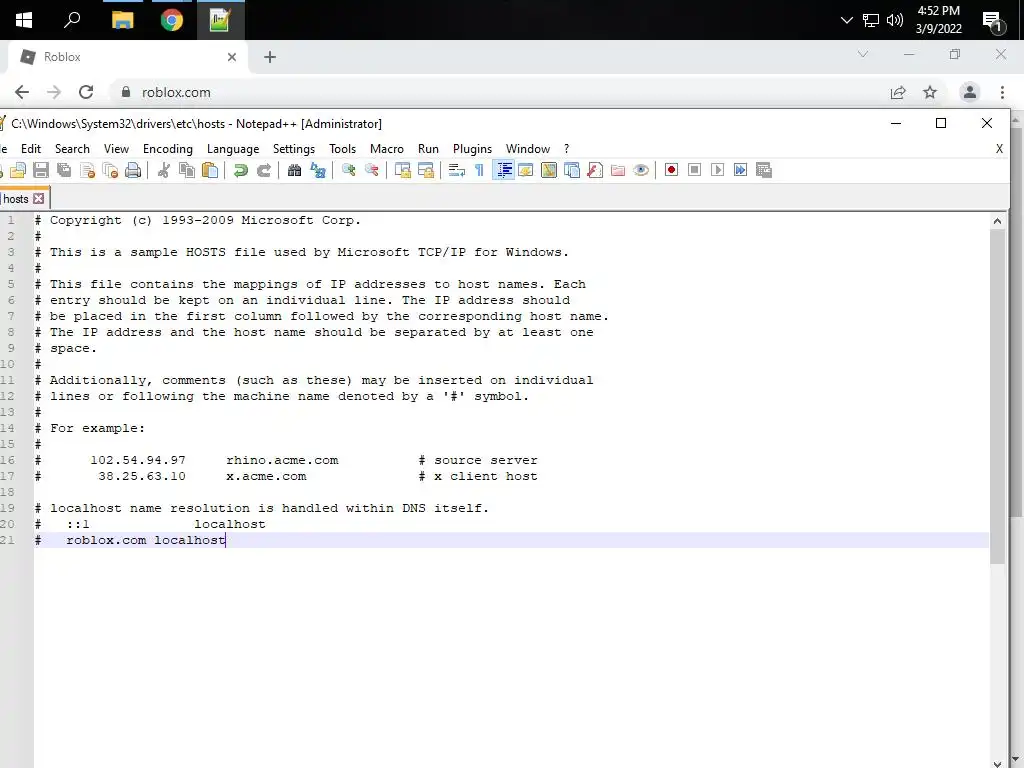Expand the system tray hidden icons chevron
1024x768 pixels.
point(847,20)
